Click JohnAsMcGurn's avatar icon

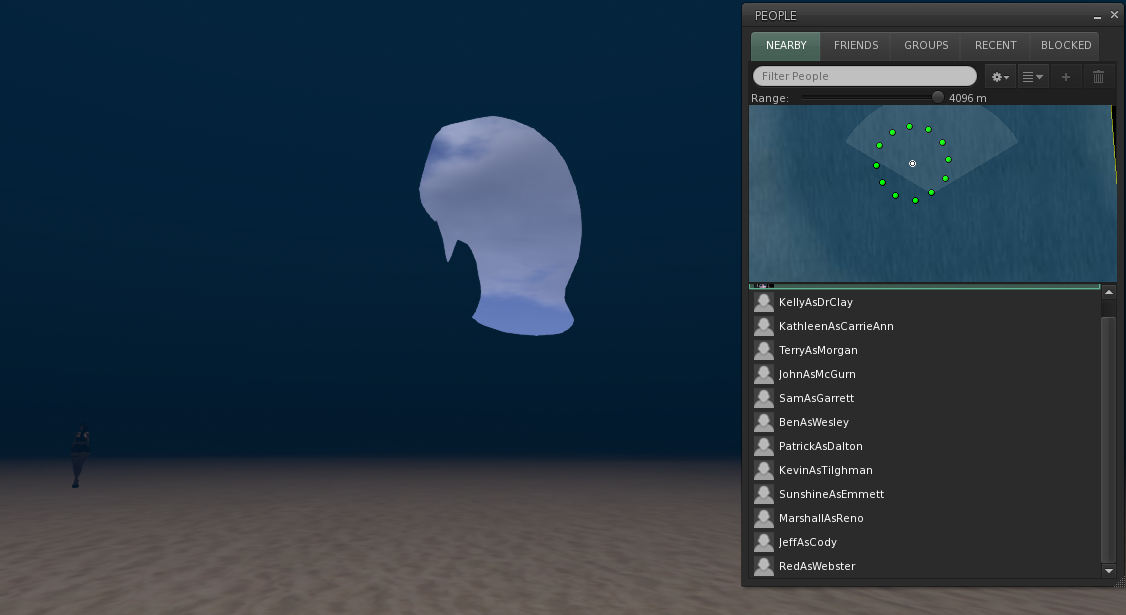coord(763,374)
